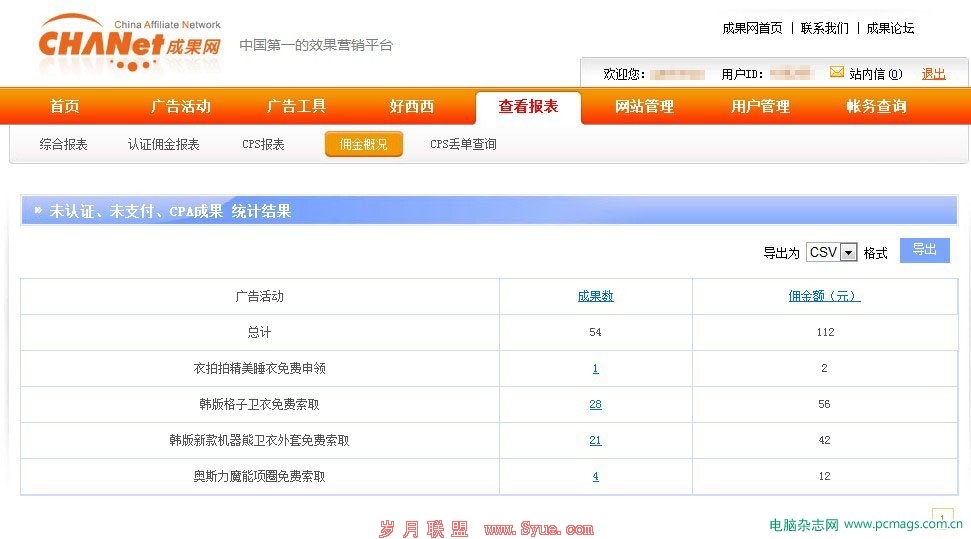The width and height of the screenshot is (971, 539).
Task: Open result count 28 for 韩版格子卫衣
Action: tap(595, 404)
